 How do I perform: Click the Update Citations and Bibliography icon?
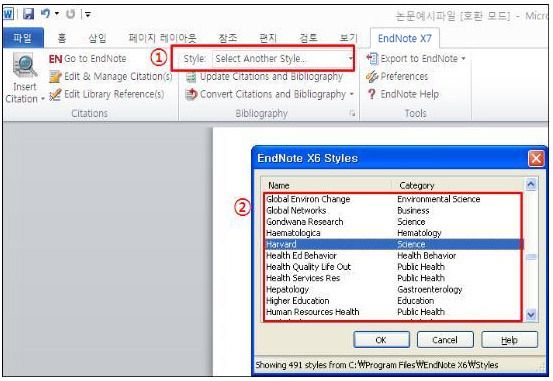pyautogui.click(x=191, y=77)
